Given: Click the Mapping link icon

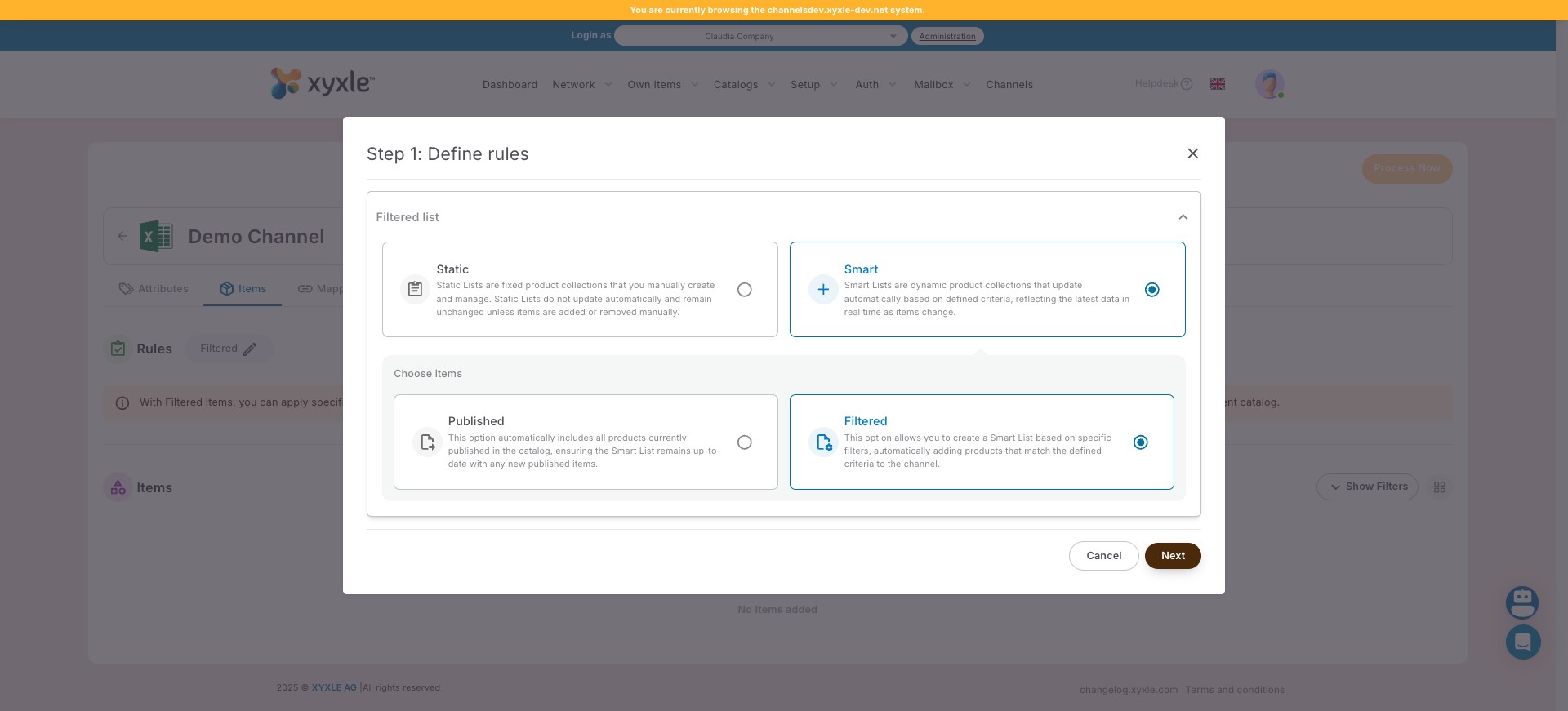Looking at the screenshot, I should pos(305,289).
